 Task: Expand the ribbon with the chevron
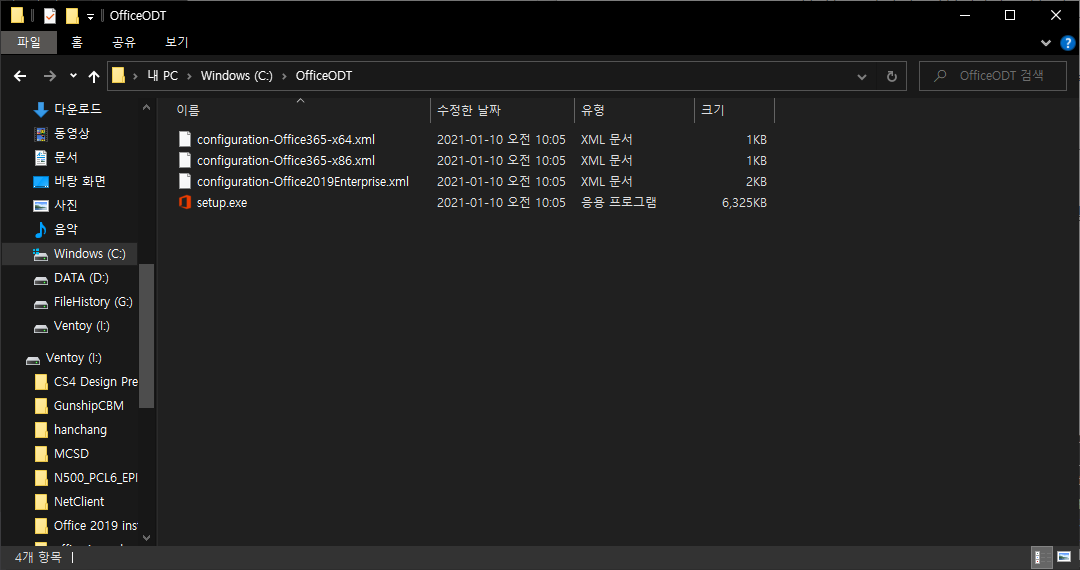pos(1046,43)
